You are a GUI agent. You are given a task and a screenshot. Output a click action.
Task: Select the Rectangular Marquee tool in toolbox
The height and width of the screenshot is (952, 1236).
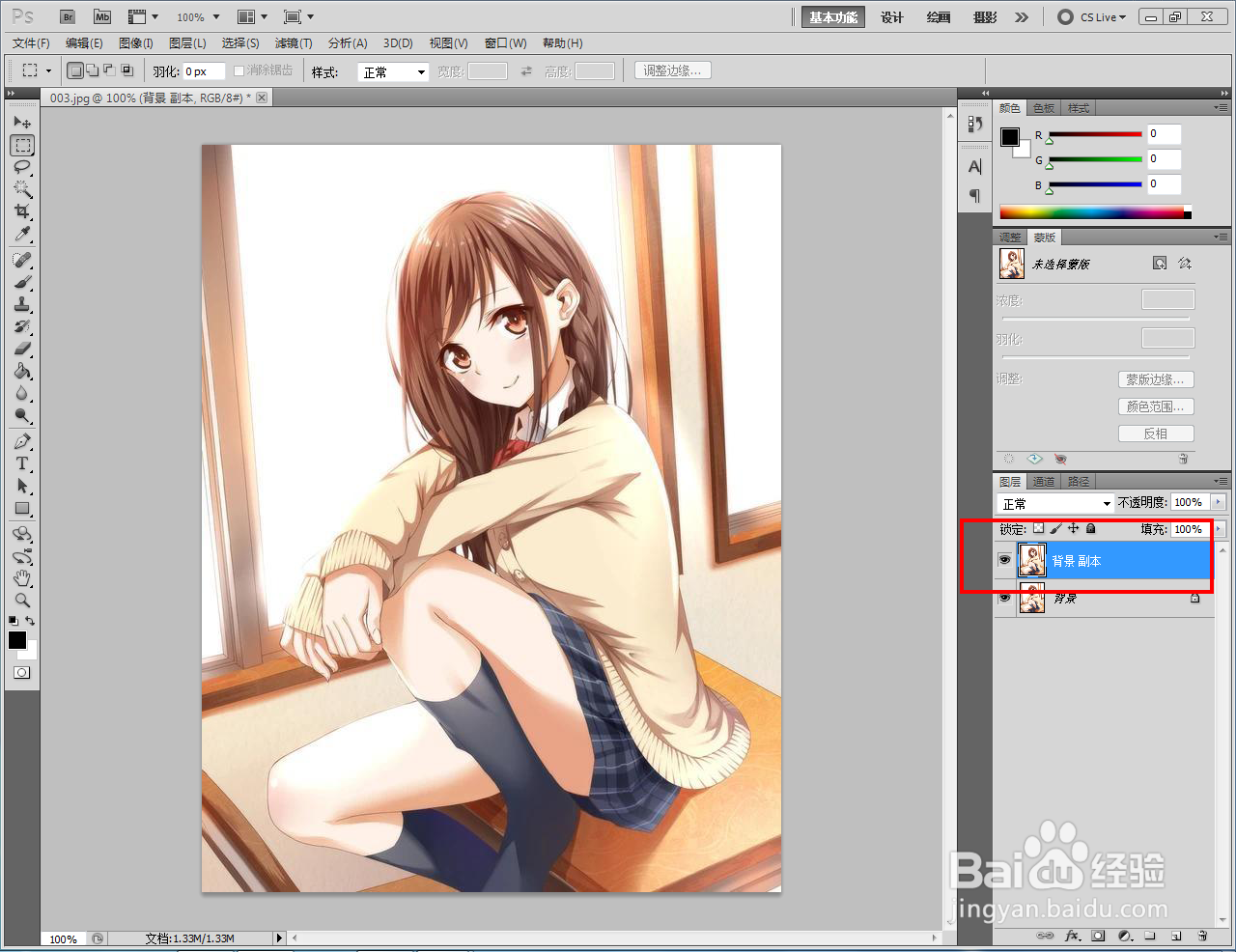tap(22, 145)
